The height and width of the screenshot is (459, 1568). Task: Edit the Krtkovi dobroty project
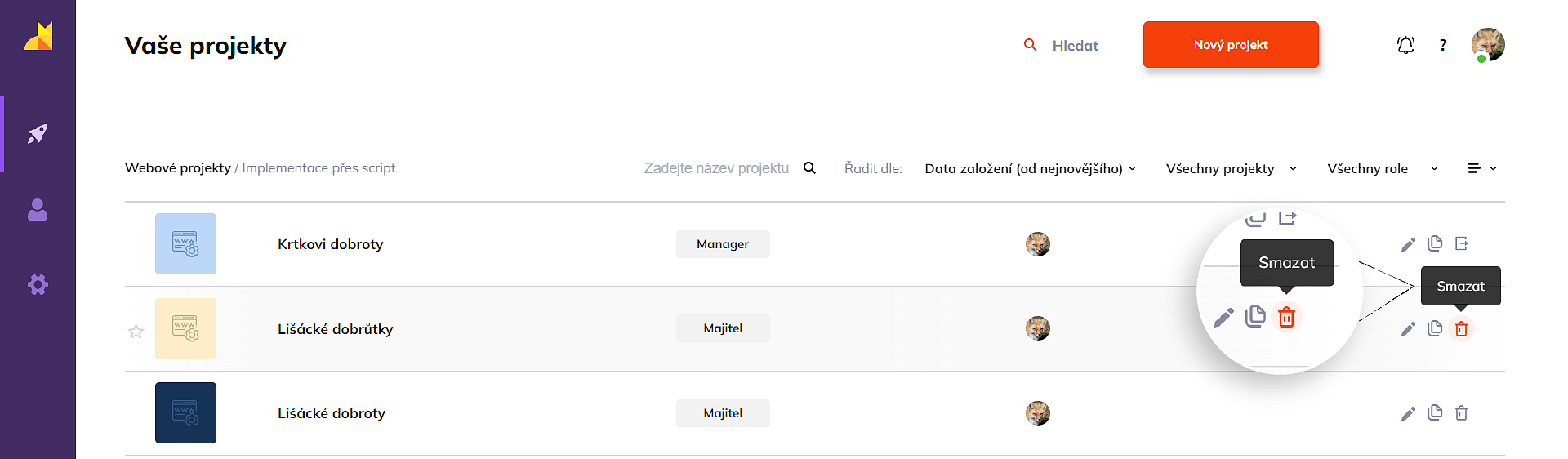pyautogui.click(x=1408, y=244)
